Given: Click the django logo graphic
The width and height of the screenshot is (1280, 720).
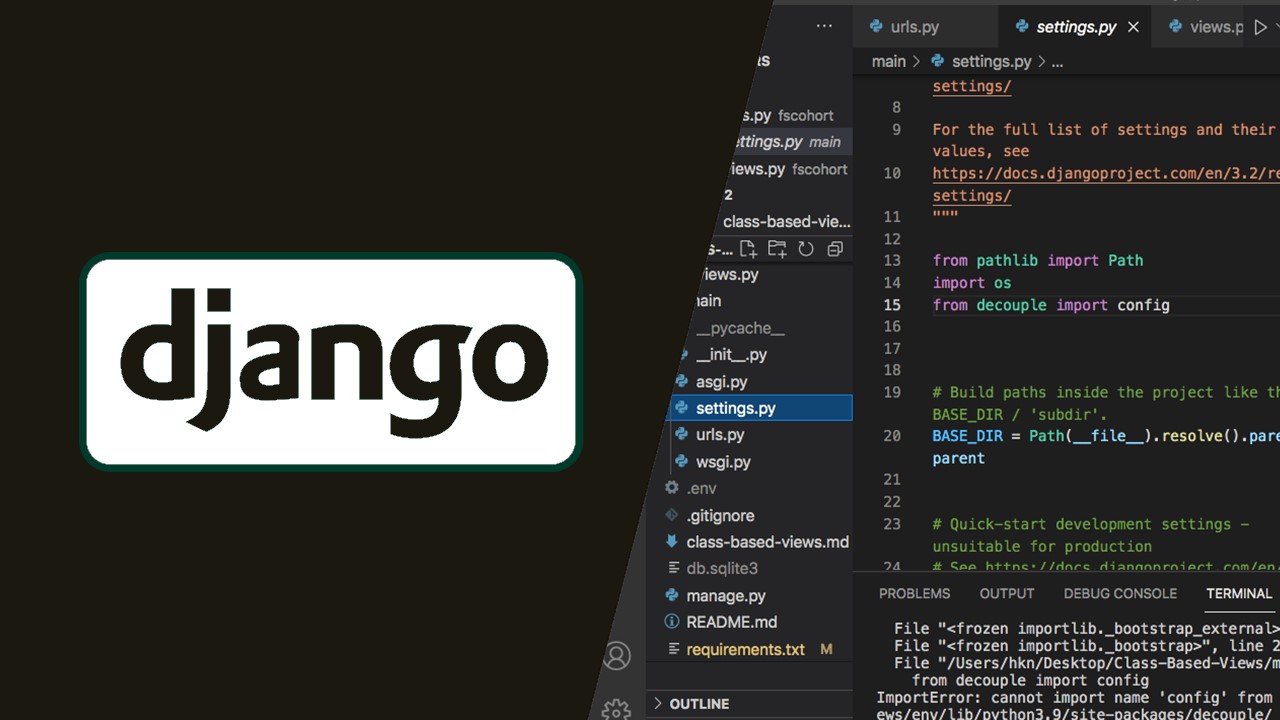Looking at the screenshot, I should [x=331, y=361].
